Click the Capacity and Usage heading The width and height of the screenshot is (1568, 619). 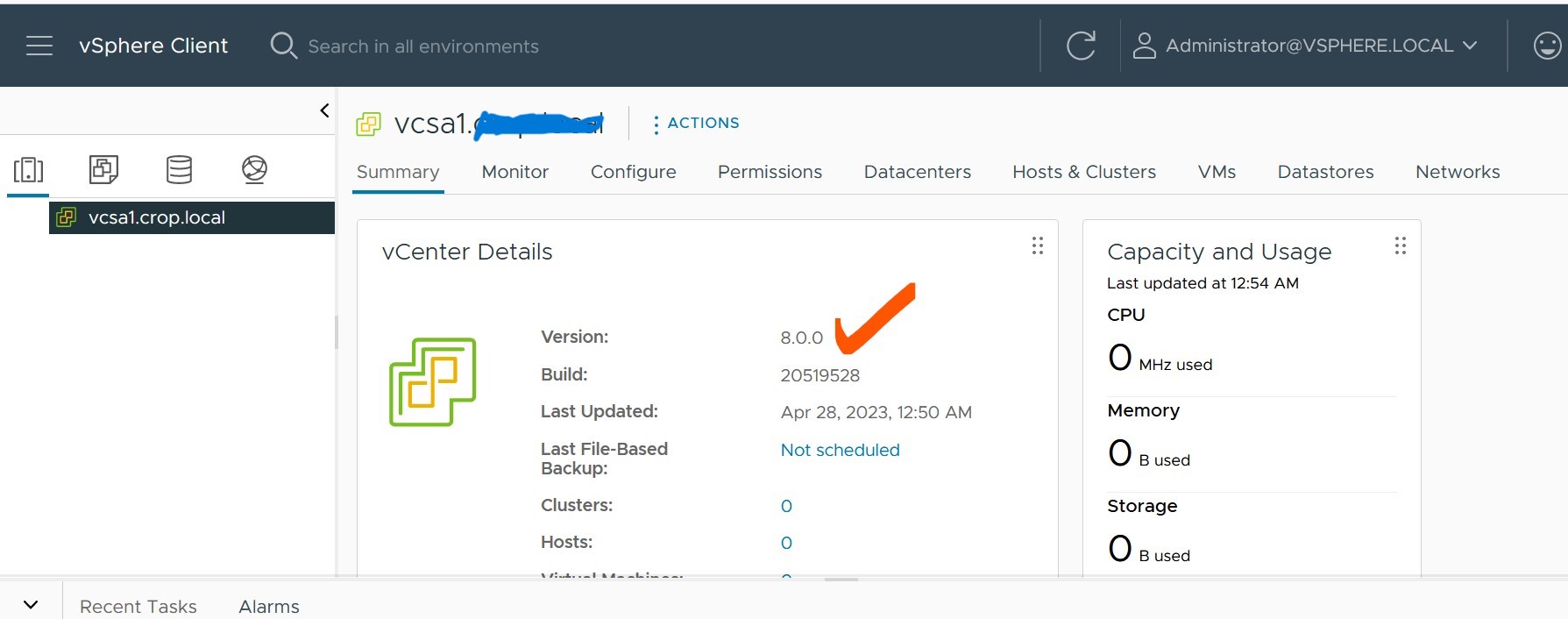click(x=1219, y=252)
